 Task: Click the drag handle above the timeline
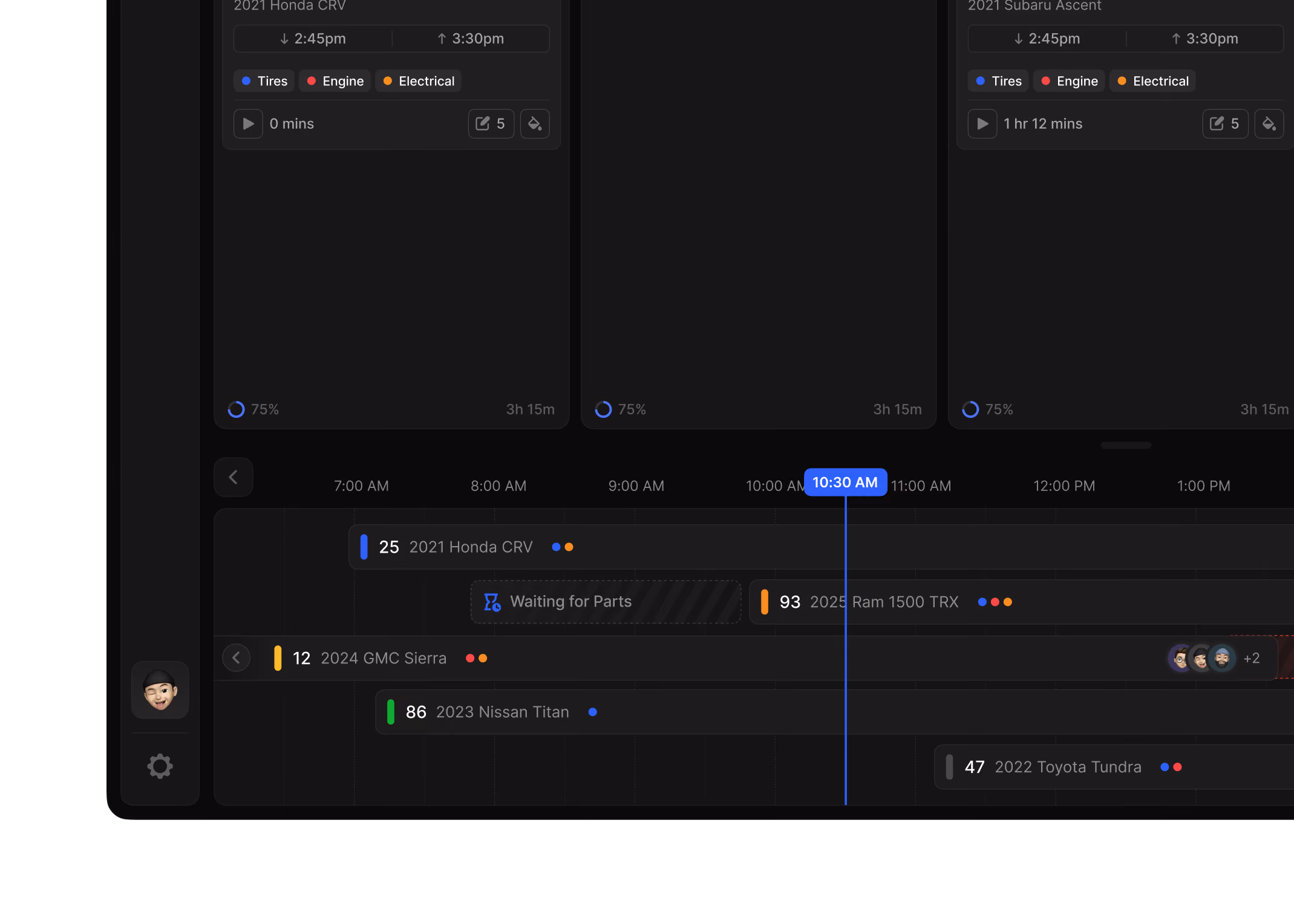point(1126,445)
